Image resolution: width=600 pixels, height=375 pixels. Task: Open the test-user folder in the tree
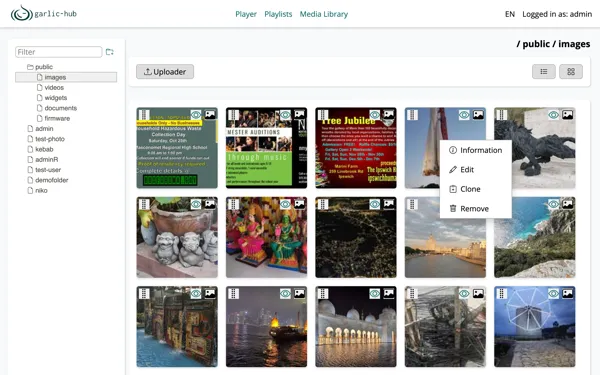(x=44, y=170)
